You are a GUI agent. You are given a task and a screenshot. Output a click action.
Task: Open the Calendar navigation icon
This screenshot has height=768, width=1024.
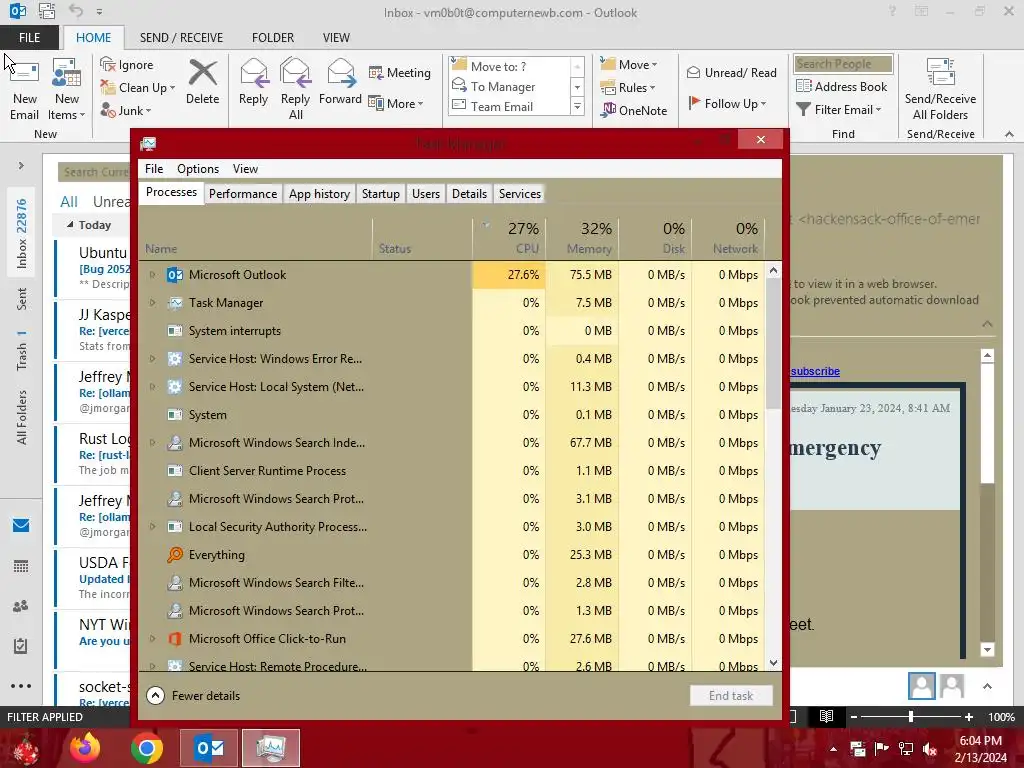(21, 566)
